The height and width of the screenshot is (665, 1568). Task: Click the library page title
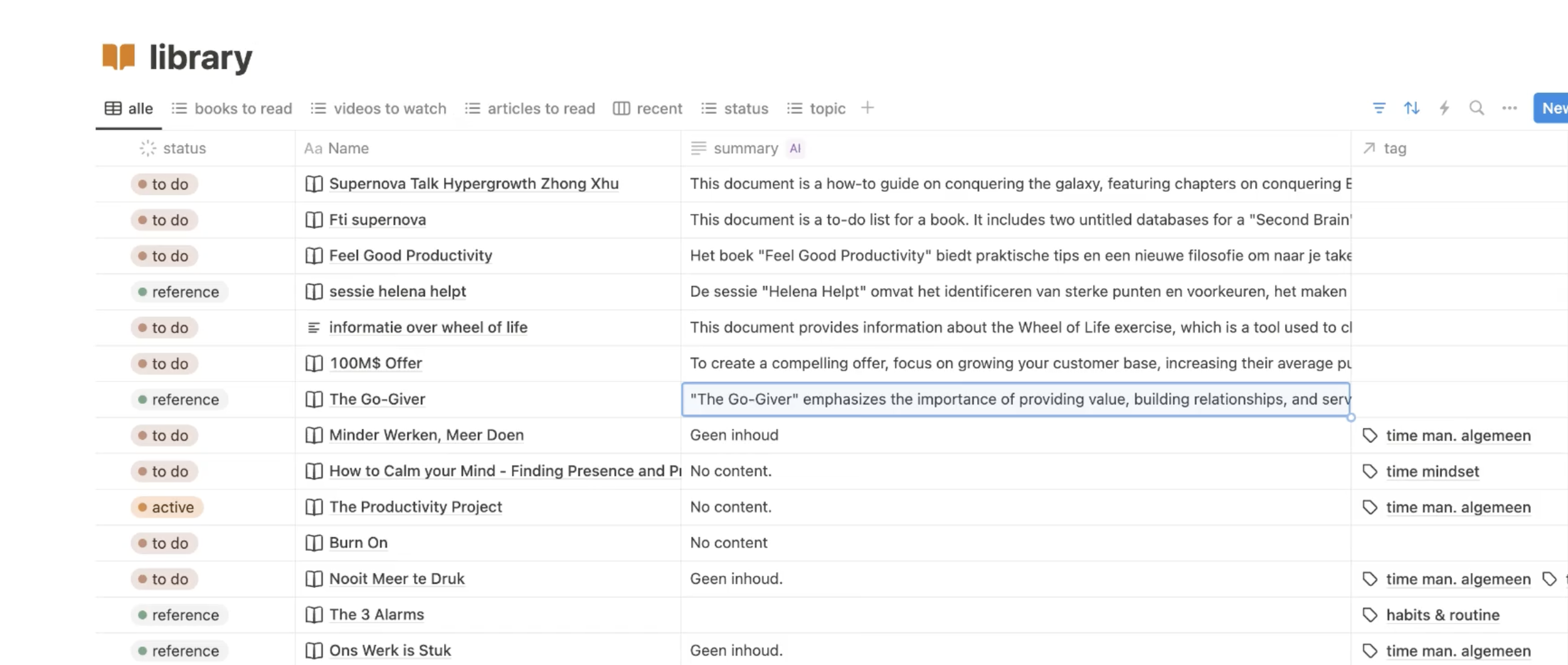pyautogui.click(x=201, y=57)
